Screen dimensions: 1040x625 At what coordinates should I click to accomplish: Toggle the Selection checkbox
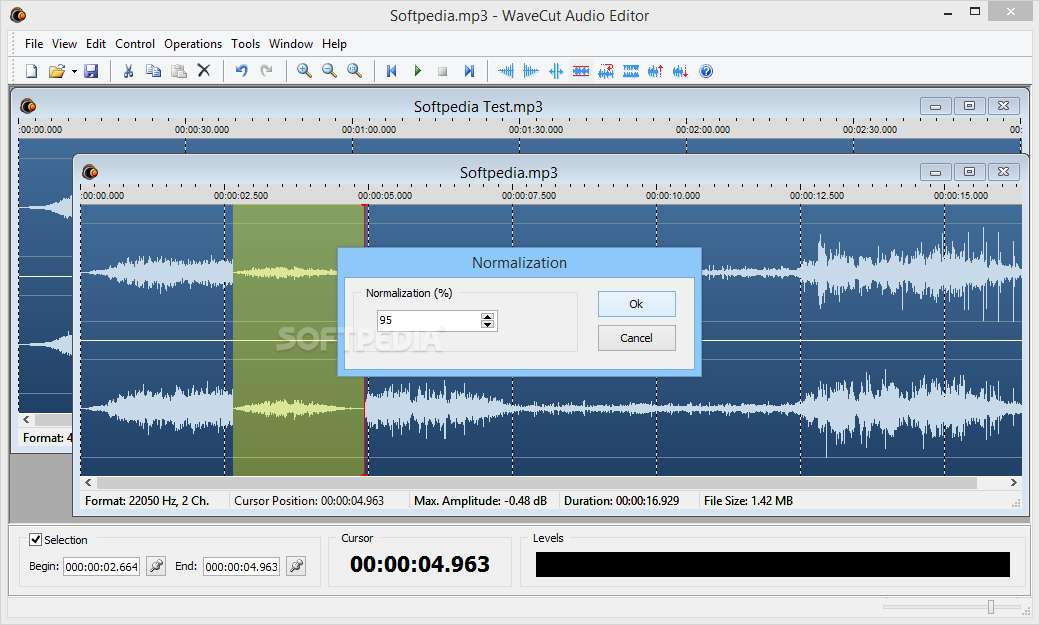[x=35, y=539]
